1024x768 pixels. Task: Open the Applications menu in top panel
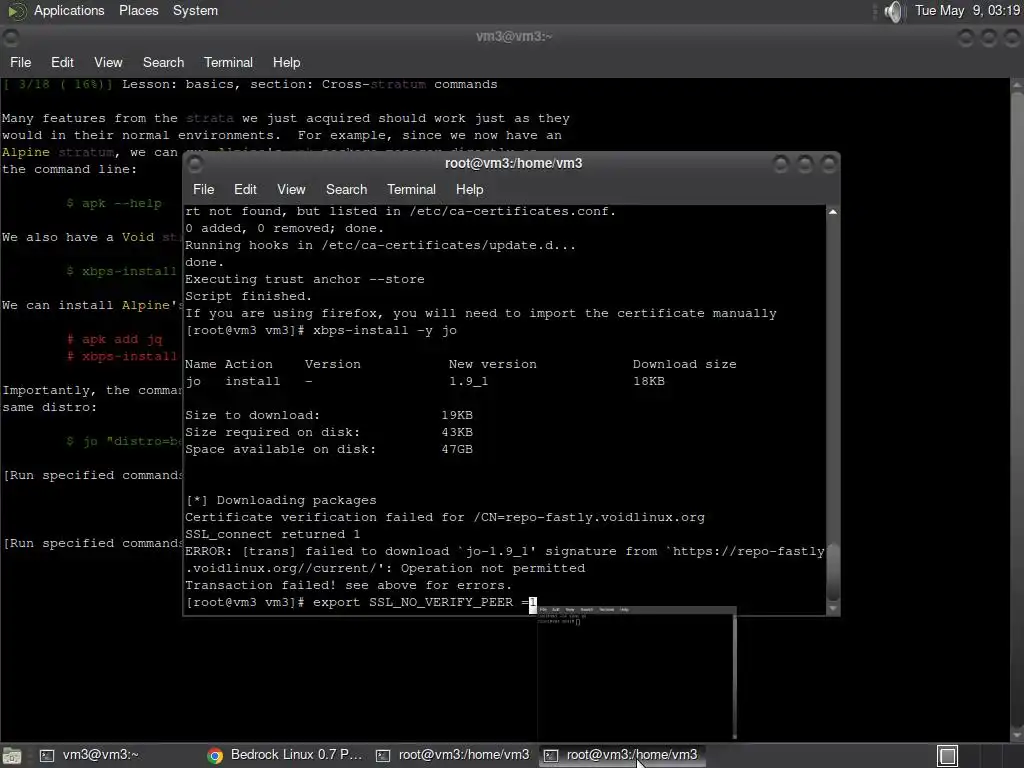point(69,10)
